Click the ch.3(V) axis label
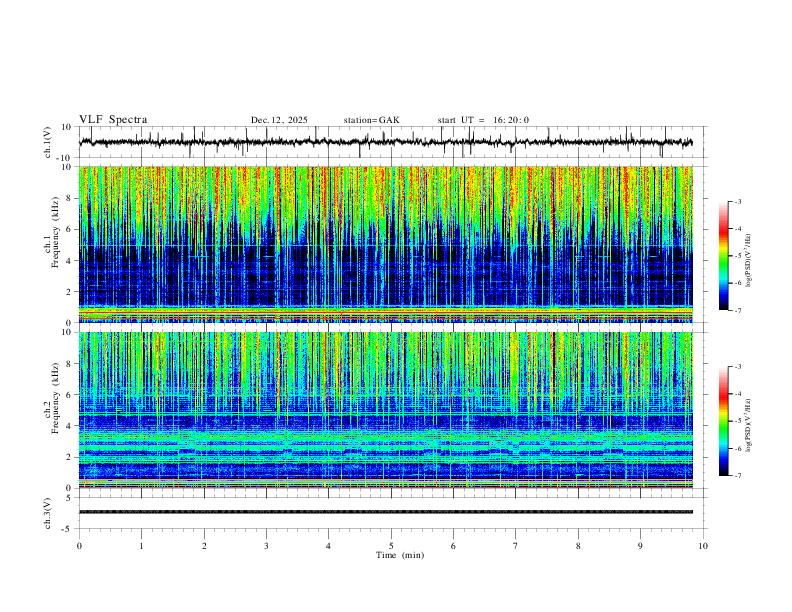Viewport: 792px width, 612px height. pos(48,514)
